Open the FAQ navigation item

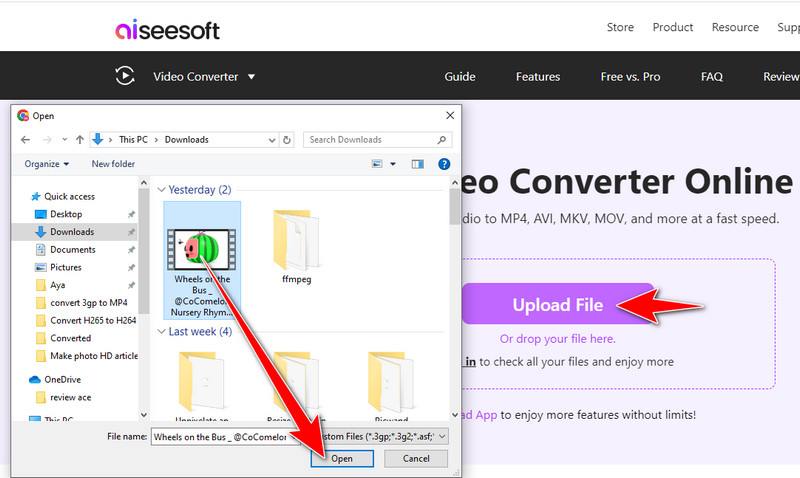coord(712,77)
